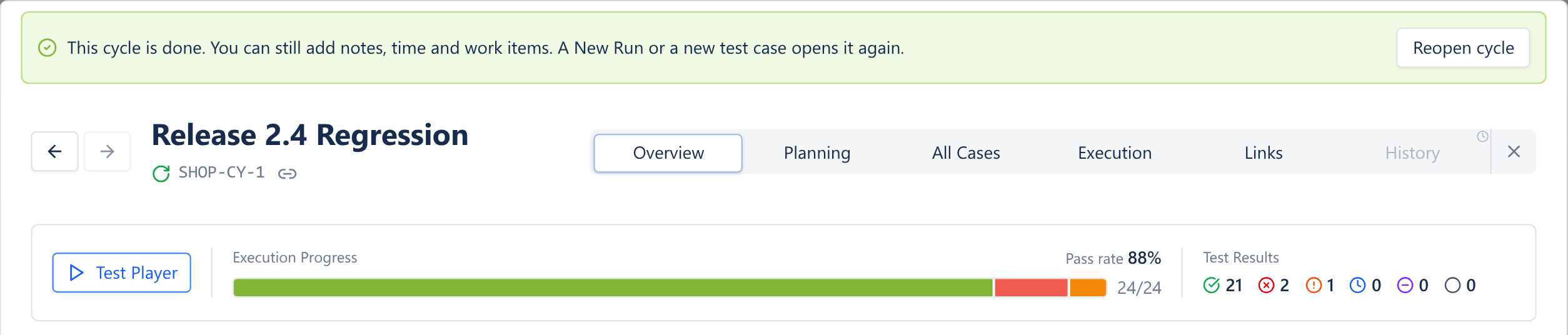Click the red failed segment of progress bar
This screenshot has height=335, width=1568.
pyautogui.click(x=1031, y=287)
